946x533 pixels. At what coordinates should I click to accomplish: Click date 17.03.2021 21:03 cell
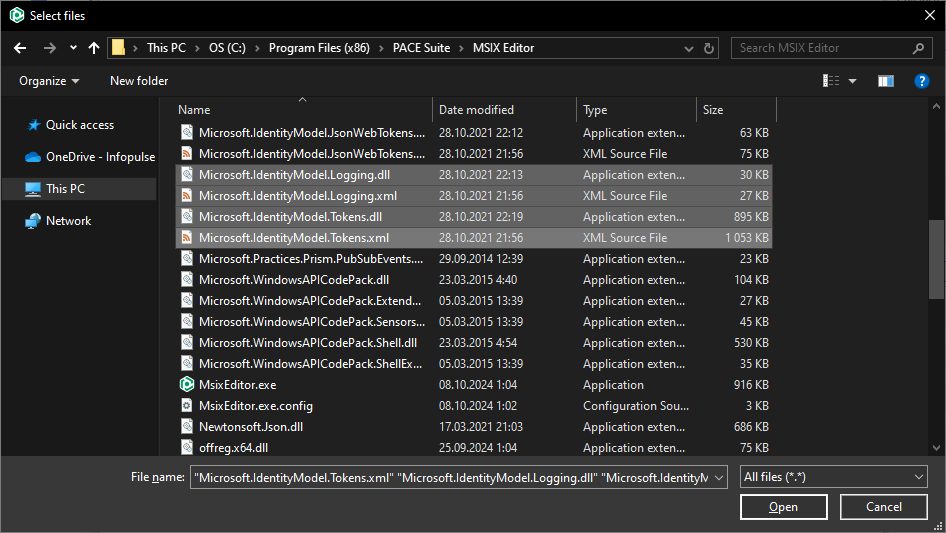pyautogui.click(x=481, y=427)
